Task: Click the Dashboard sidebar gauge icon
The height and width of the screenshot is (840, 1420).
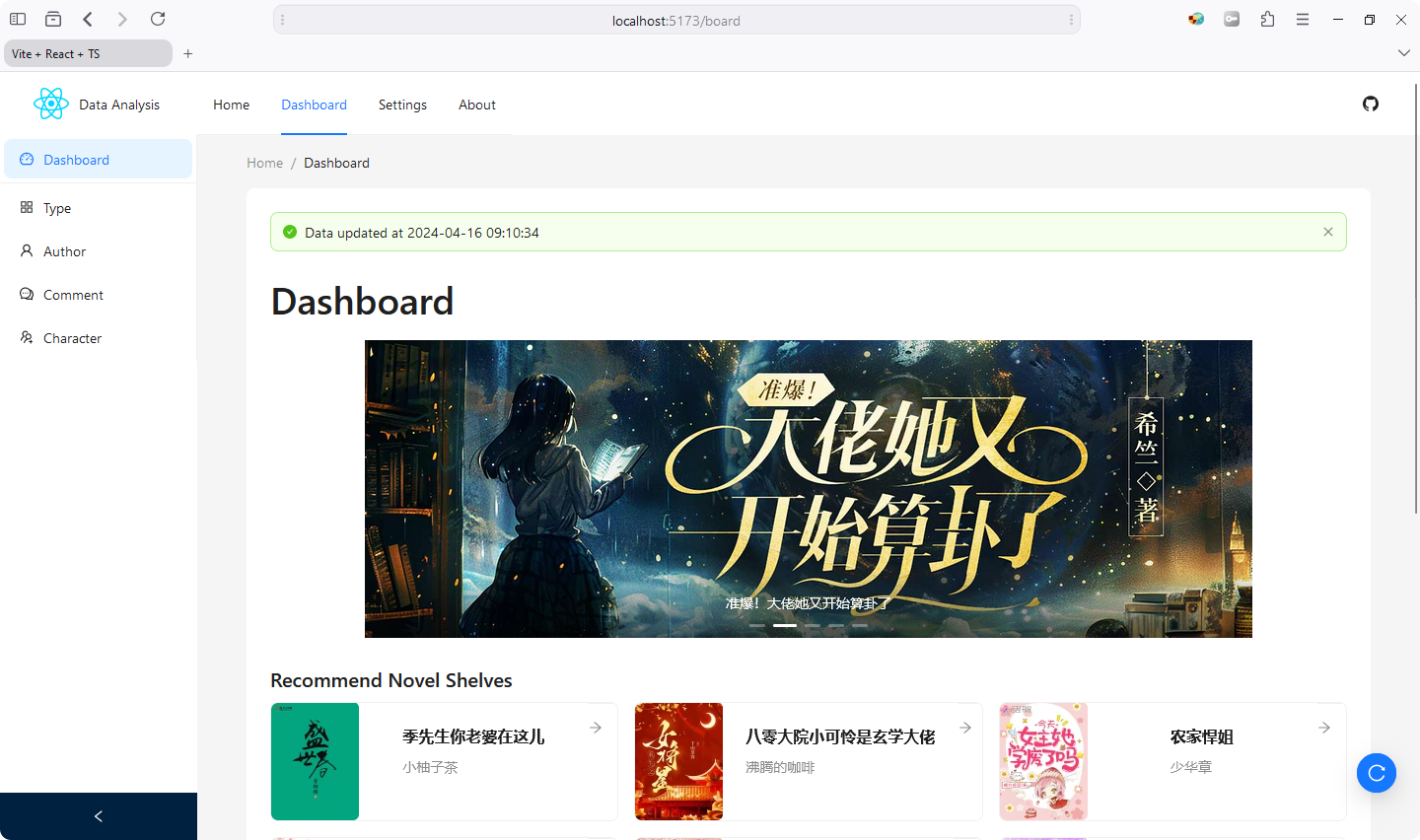Action: coord(27,159)
